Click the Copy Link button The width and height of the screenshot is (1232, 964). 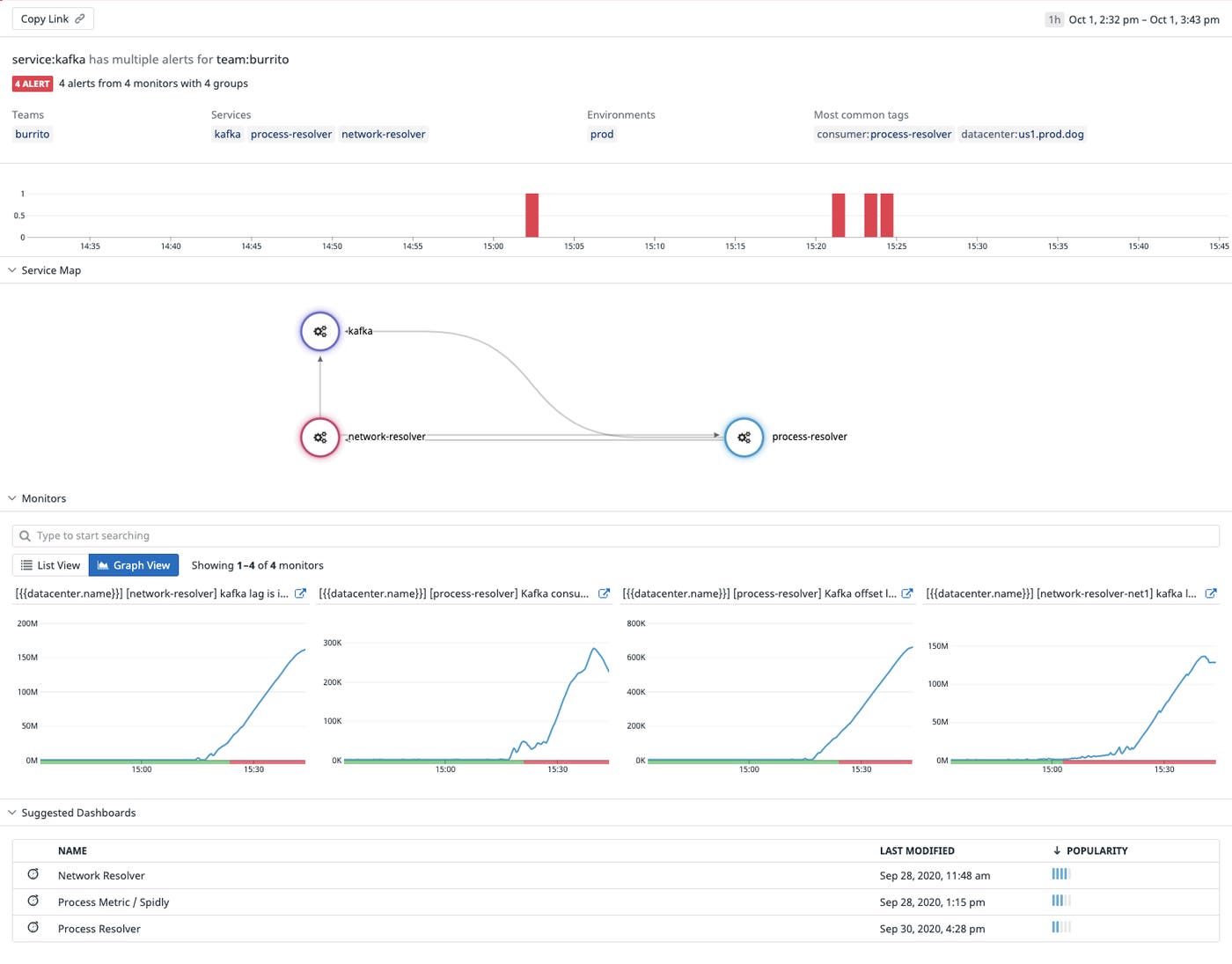click(53, 18)
